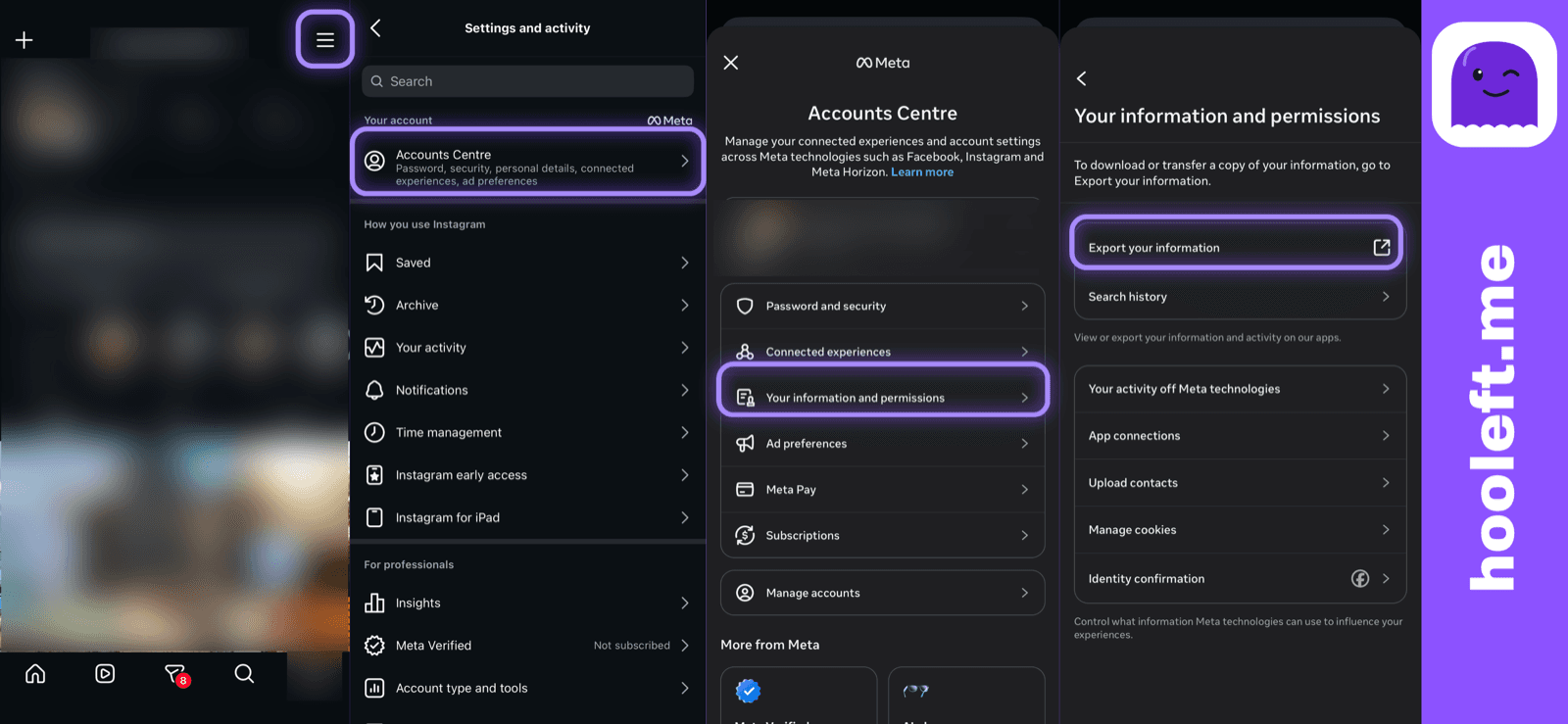This screenshot has width=1568, height=724.
Task: Click Instagram early access star icon
Action: click(374, 475)
